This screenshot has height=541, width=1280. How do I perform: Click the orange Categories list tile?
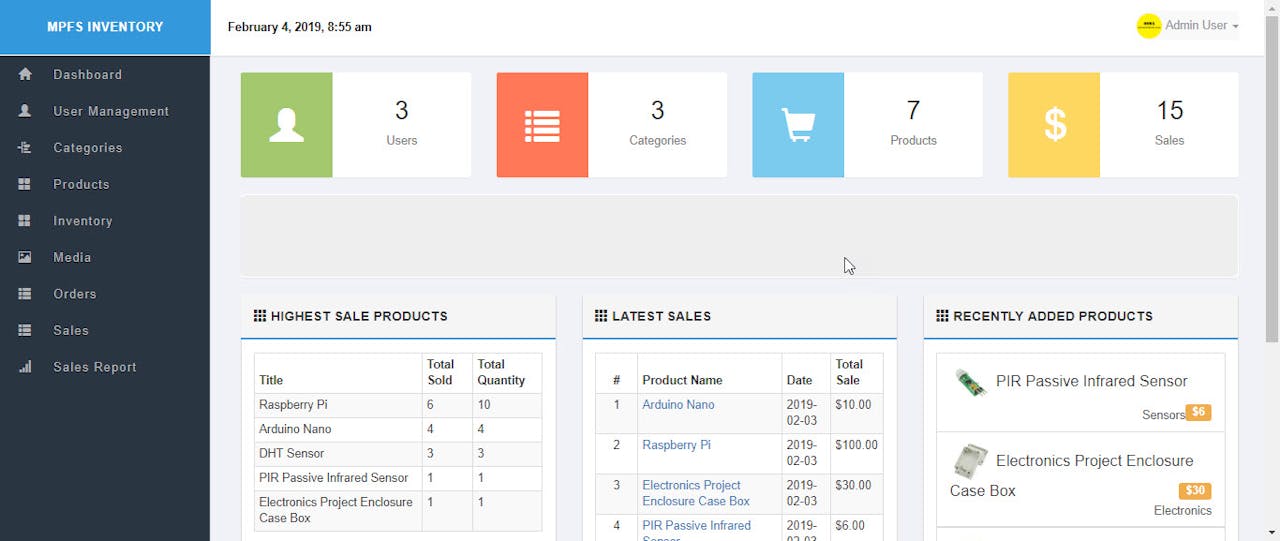542,125
